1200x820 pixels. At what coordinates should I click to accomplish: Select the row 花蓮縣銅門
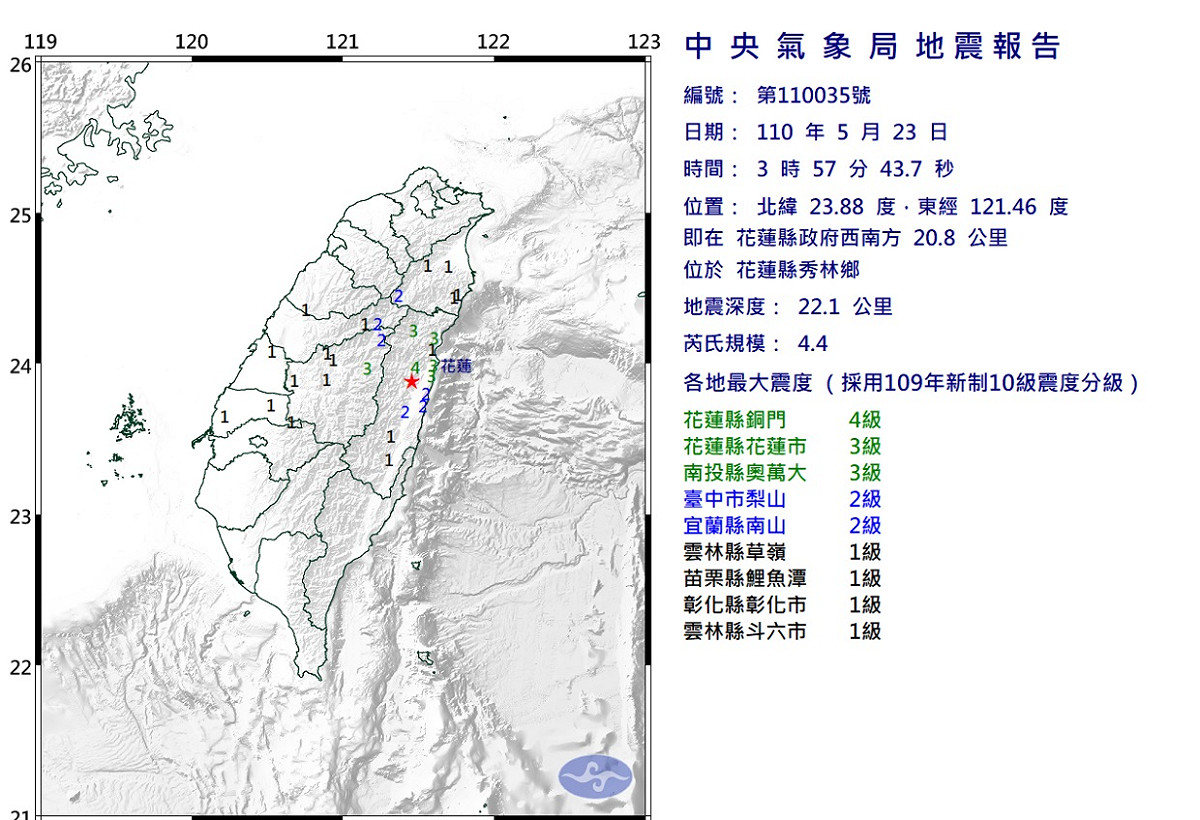point(783,420)
